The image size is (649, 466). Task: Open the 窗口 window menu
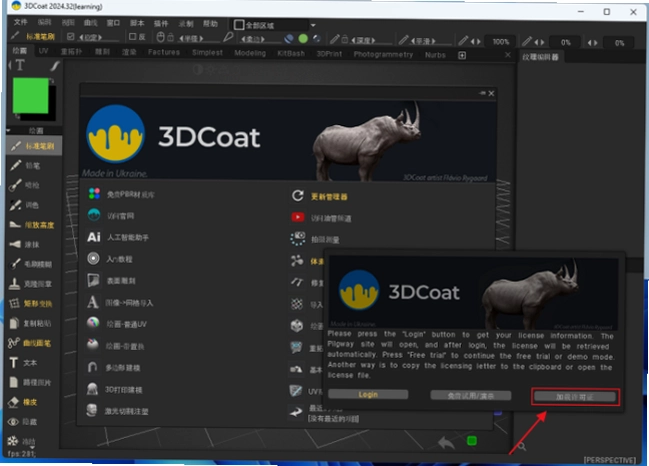tap(113, 23)
